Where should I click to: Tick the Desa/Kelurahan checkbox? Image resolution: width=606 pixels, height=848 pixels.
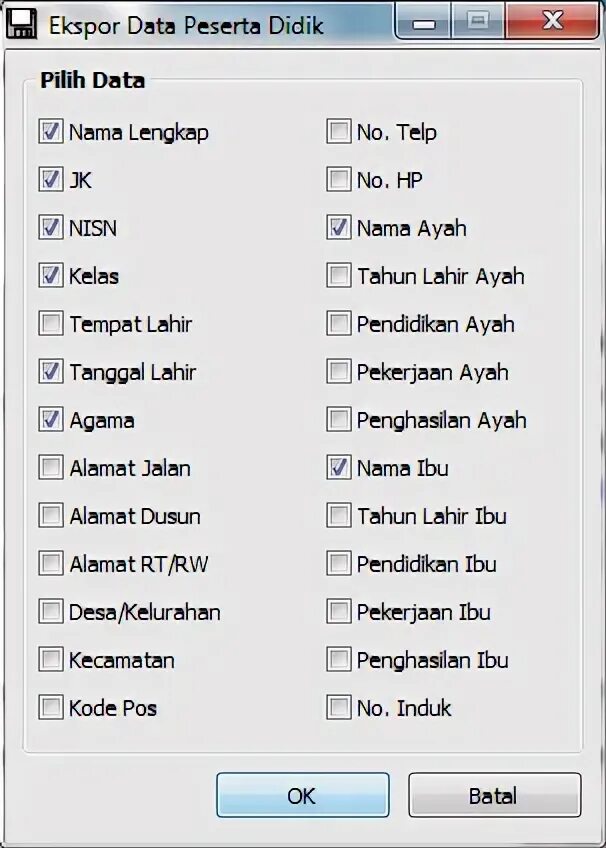coord(51,612)
